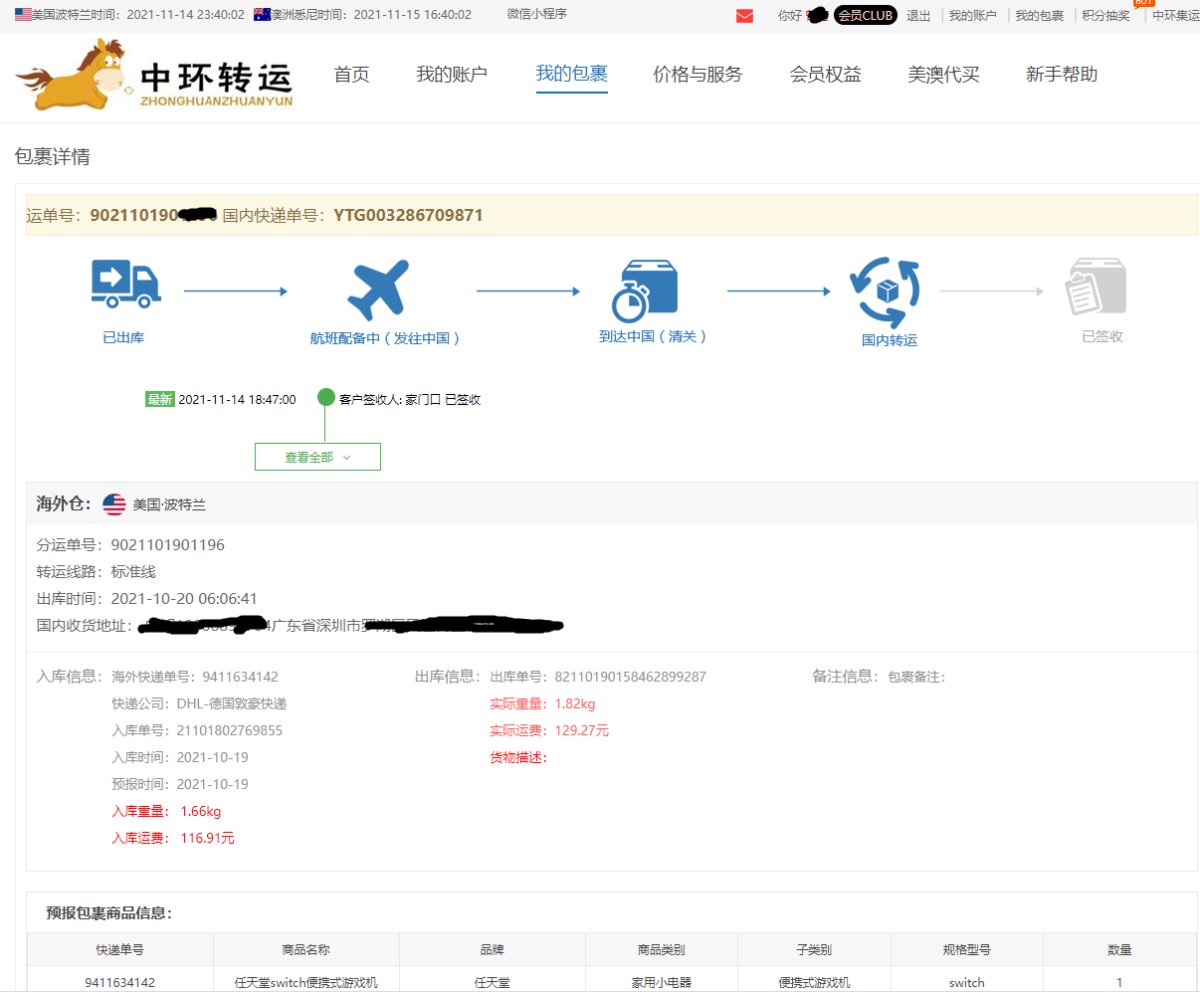The height and width of the screenshot is (993, 1200).
Task: Open 新手帮助 menu
Action: tap(1062, 74)
